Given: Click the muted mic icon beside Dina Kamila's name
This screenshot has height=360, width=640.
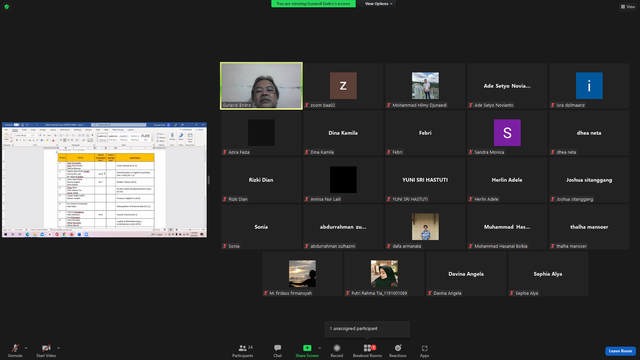Looking at the screenshot, I should [x=307, y=152].
